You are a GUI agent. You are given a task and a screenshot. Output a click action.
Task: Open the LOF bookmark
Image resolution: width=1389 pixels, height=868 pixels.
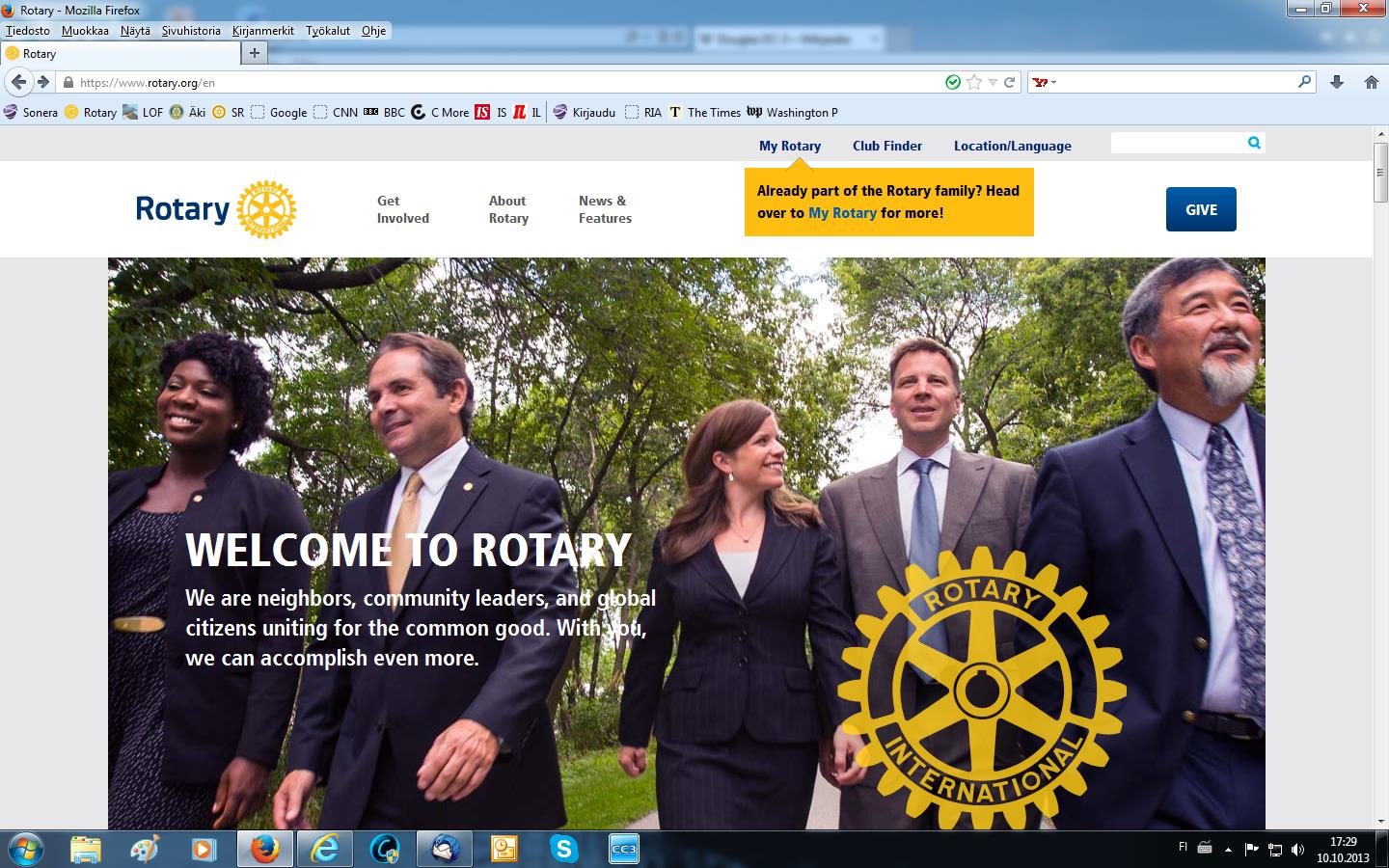coord(143,112)
